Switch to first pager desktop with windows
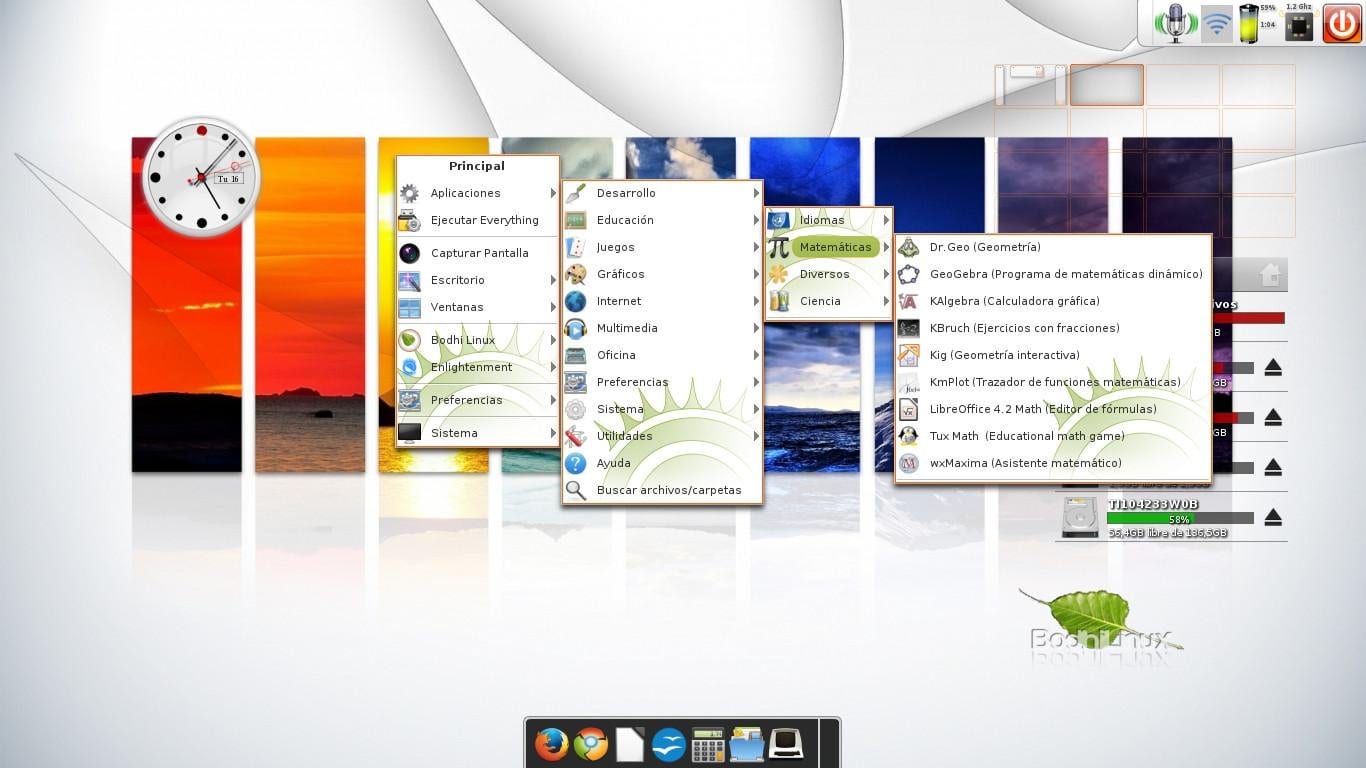This screenshot has width=1366, height=768. coord(1032,85)
